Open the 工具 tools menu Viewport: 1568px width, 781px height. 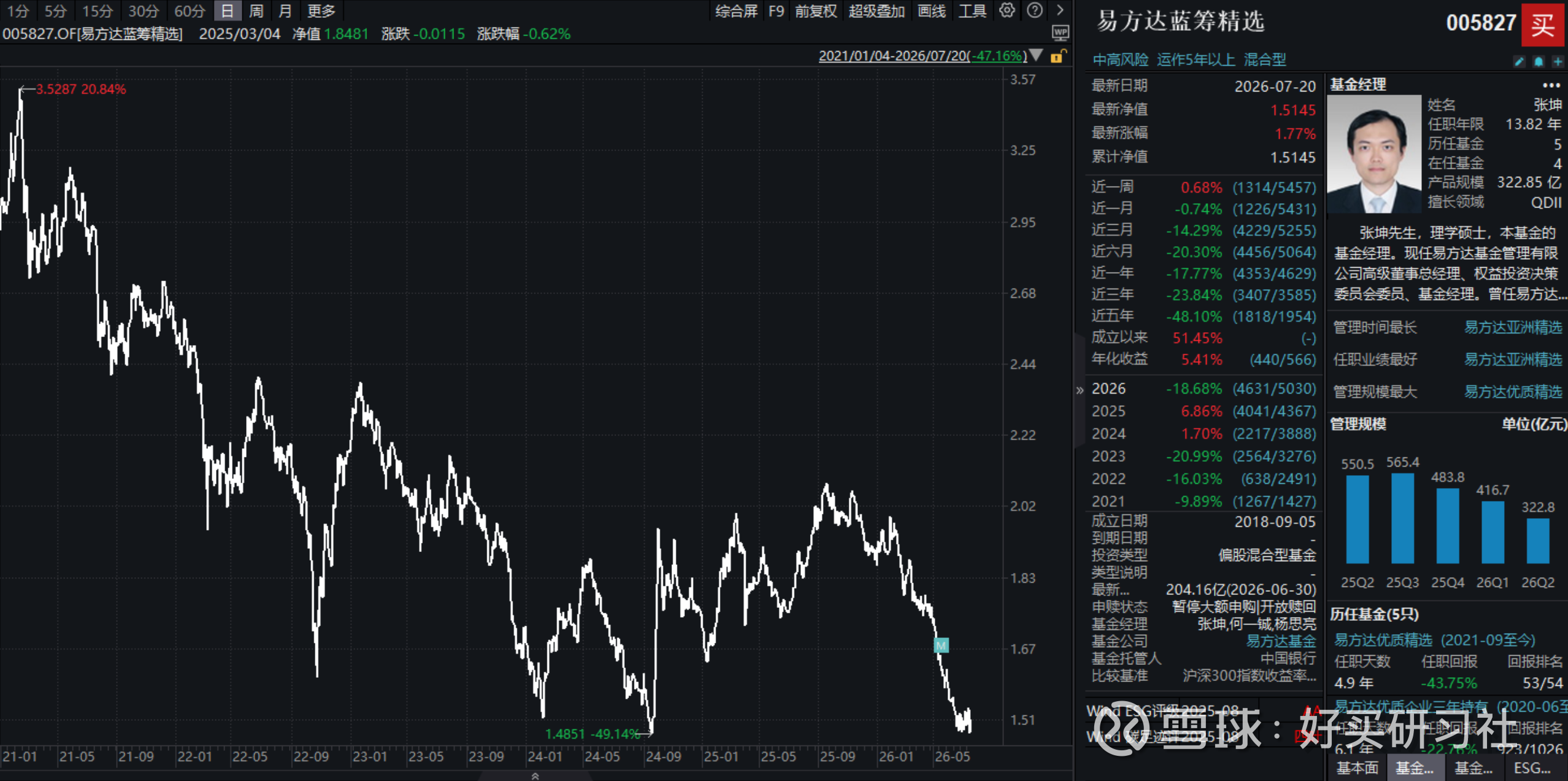(973, 11)
